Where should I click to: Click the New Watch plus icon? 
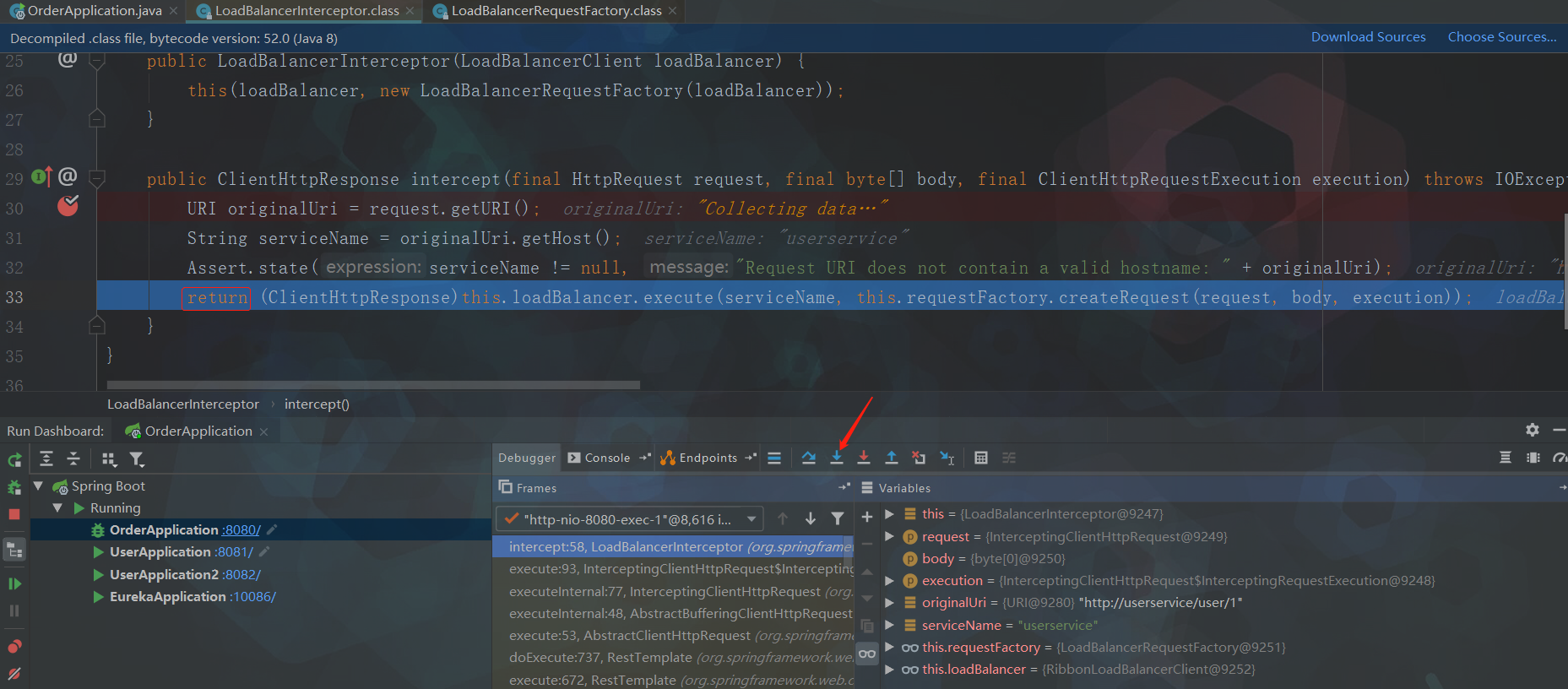867,517
